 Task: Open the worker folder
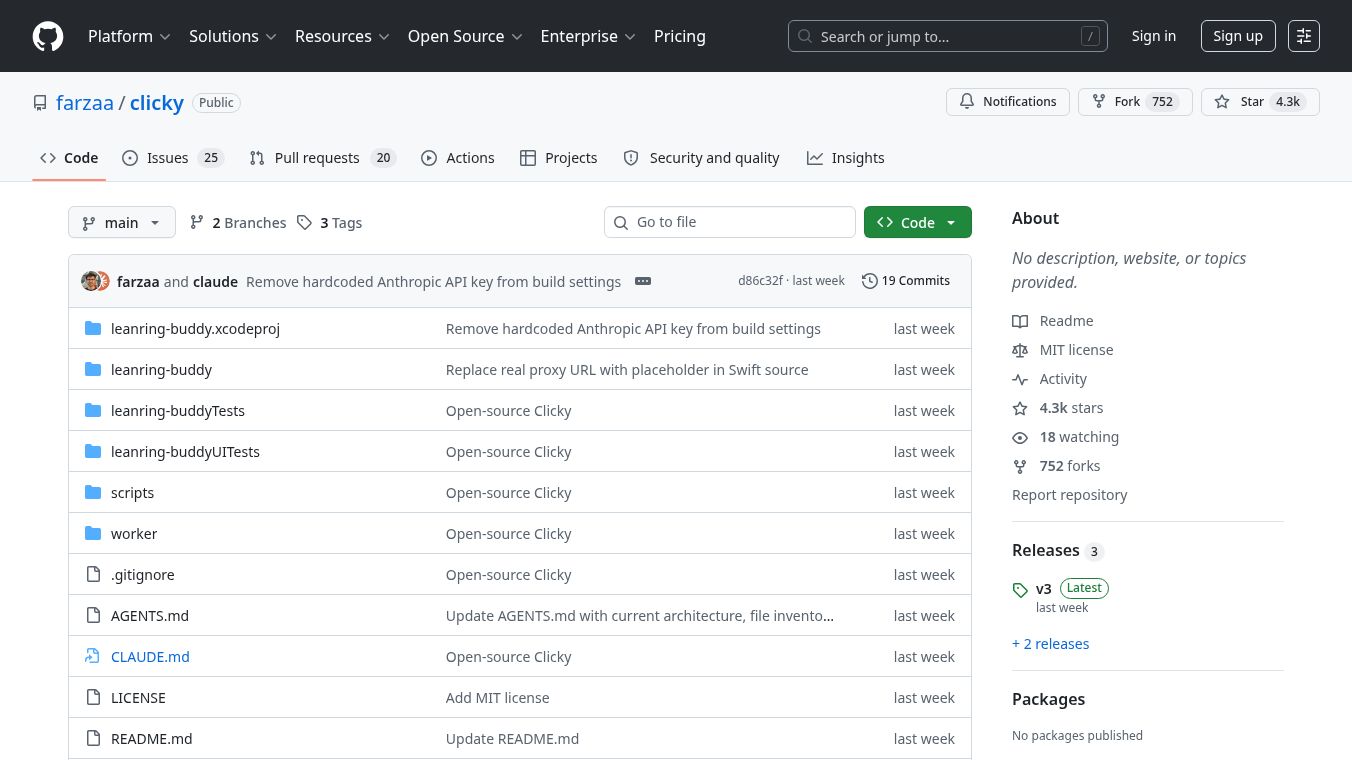134,534
